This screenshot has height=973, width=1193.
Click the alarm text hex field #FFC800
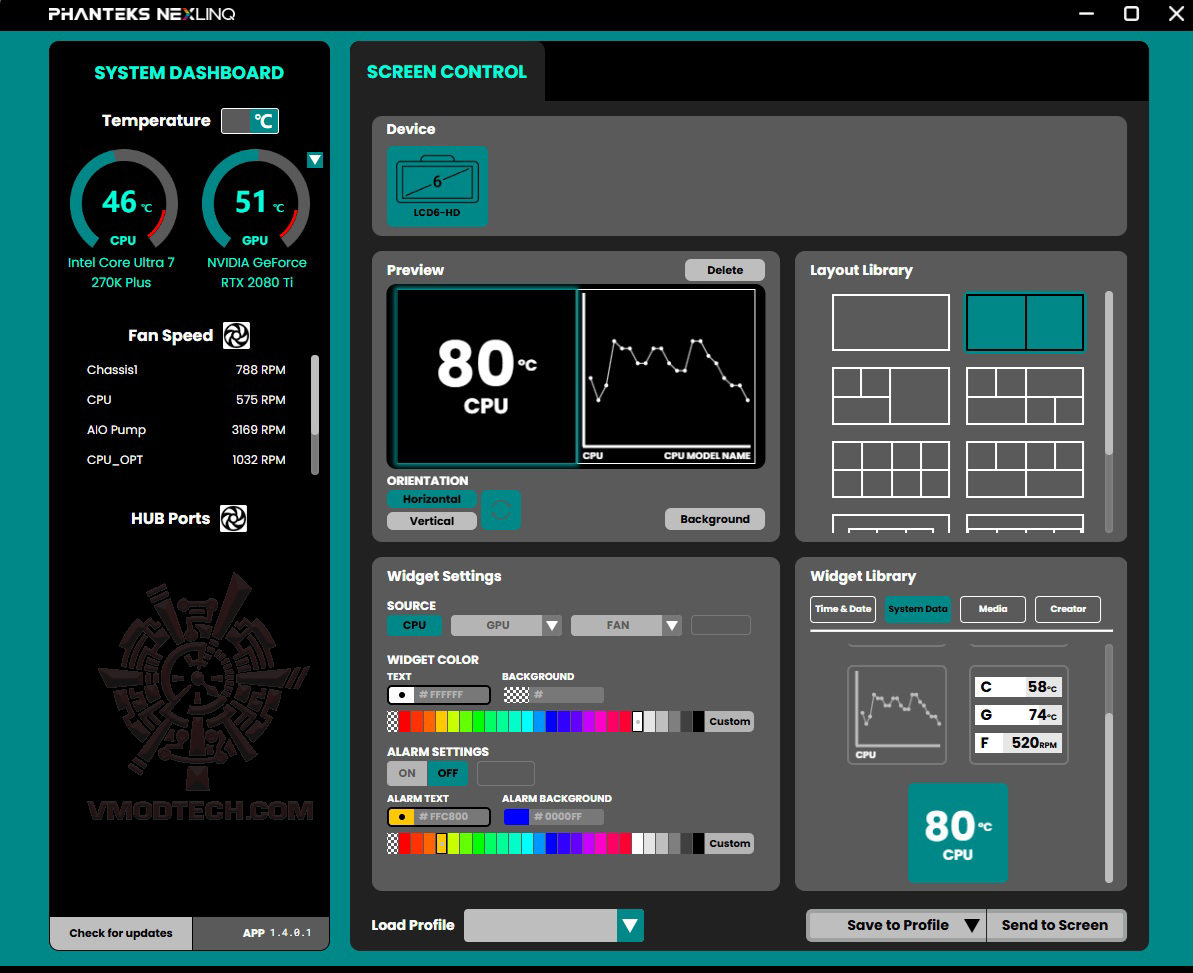[x=453, y=817]
